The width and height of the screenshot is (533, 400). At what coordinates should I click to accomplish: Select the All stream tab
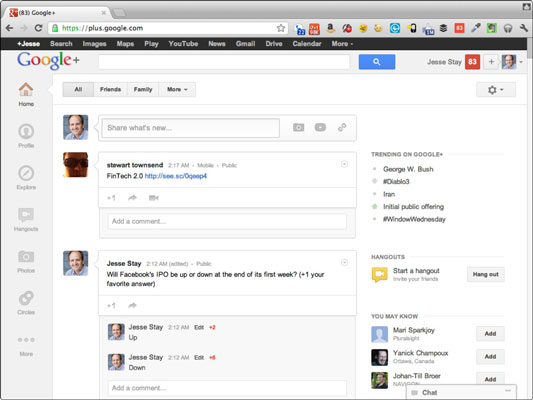pos(78,89)
